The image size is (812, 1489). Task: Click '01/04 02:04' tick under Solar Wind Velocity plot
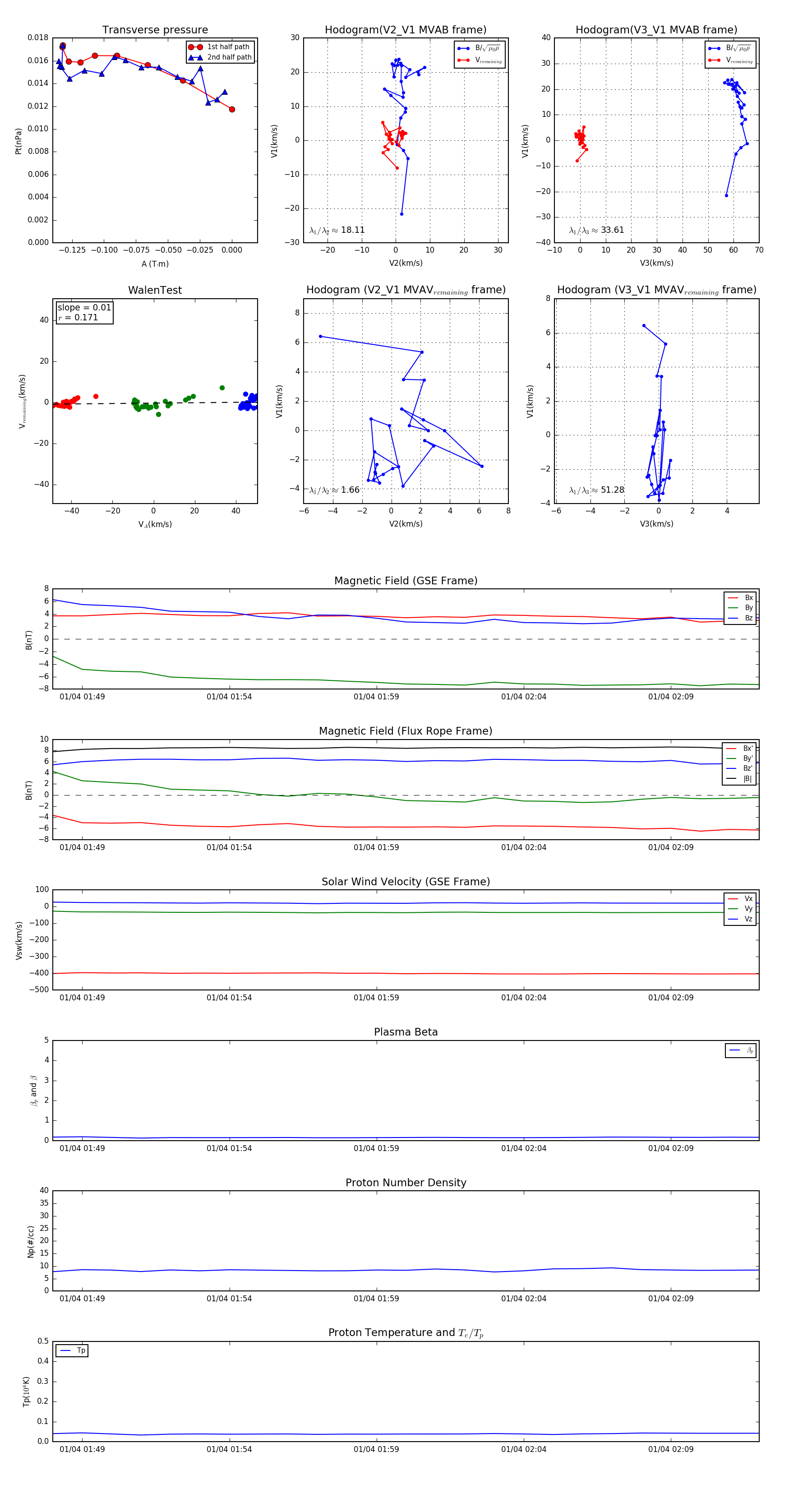coord(524,998)
